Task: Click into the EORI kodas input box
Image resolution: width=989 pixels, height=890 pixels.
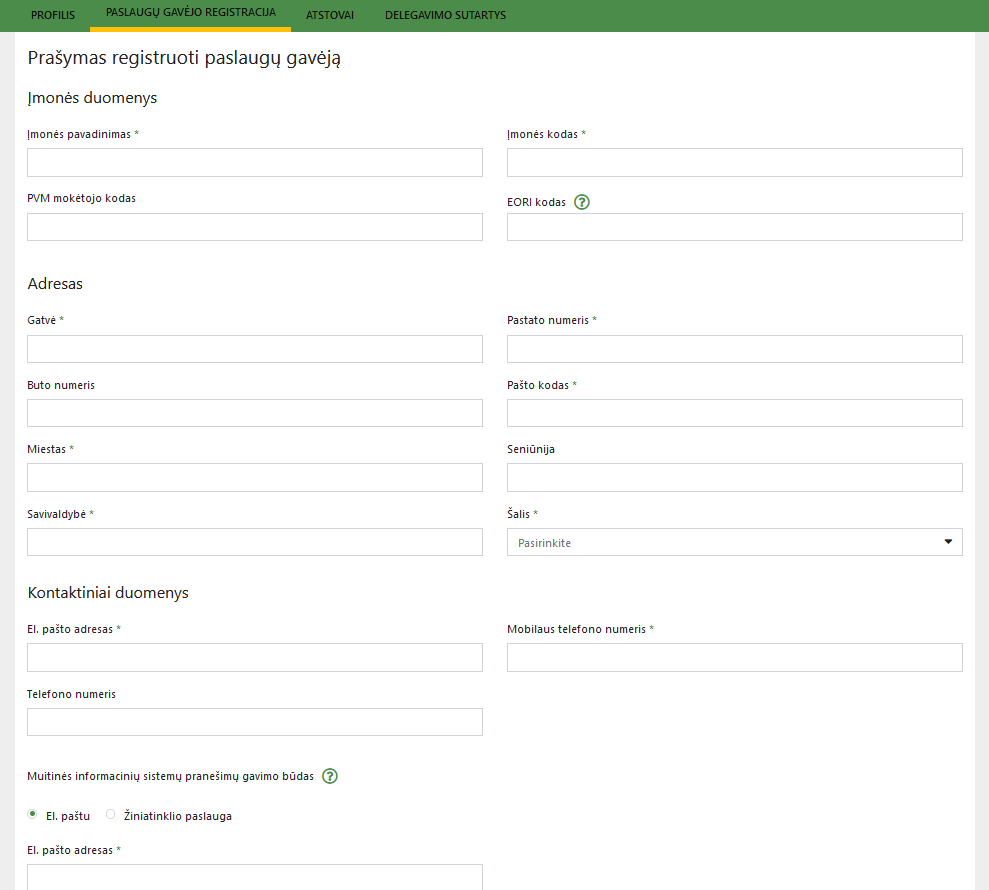Action: pos(734,227)
